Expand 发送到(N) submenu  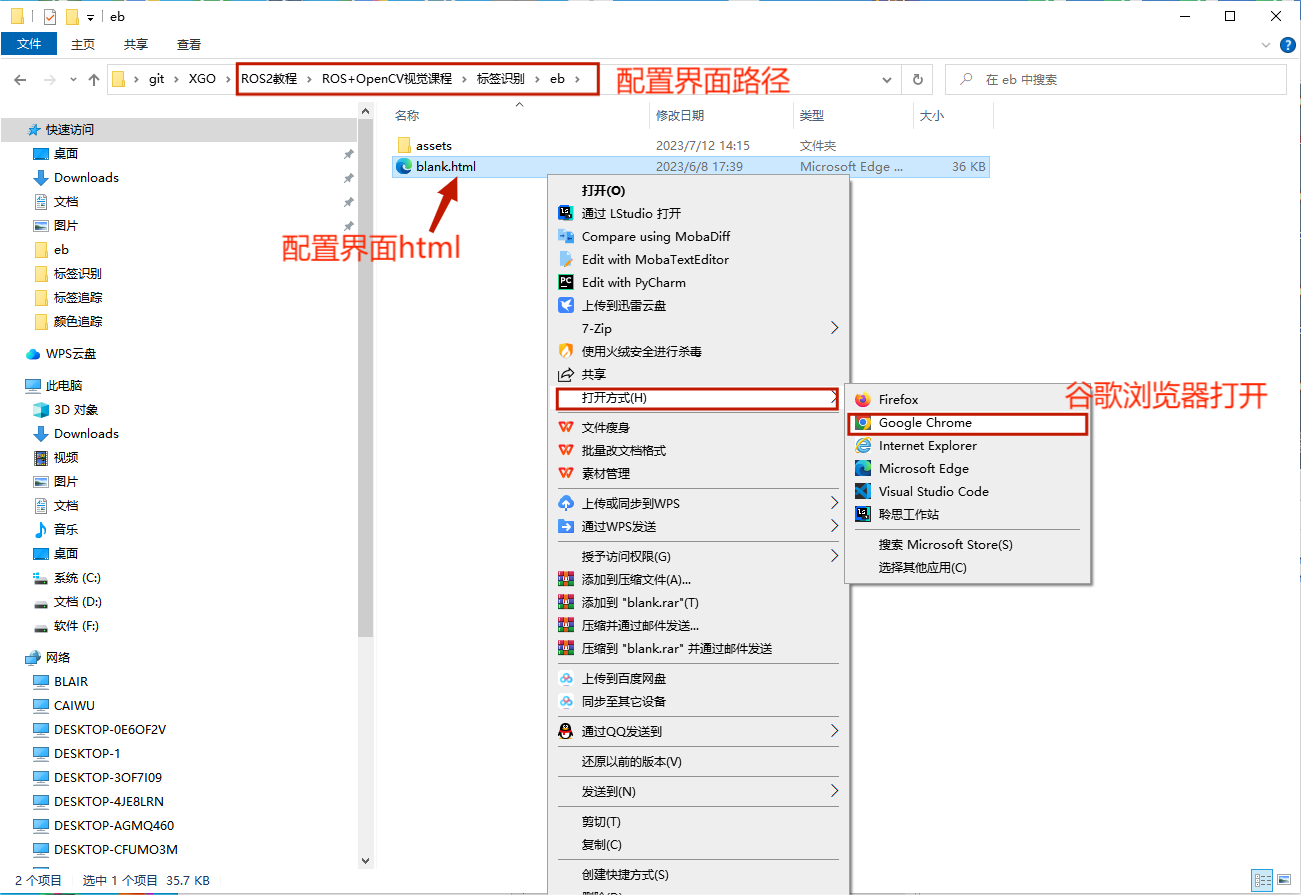[698, 792]
